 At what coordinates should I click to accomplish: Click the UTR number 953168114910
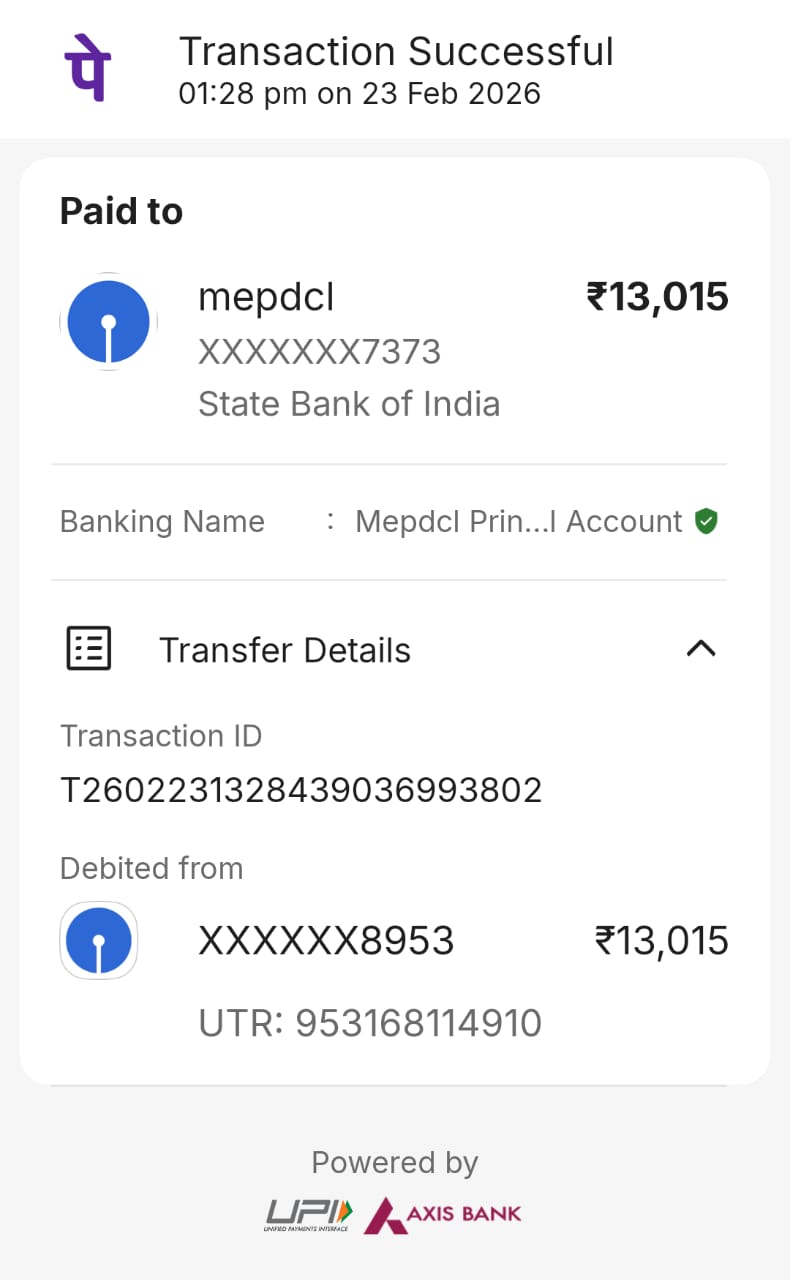[x=370, y=1023]
